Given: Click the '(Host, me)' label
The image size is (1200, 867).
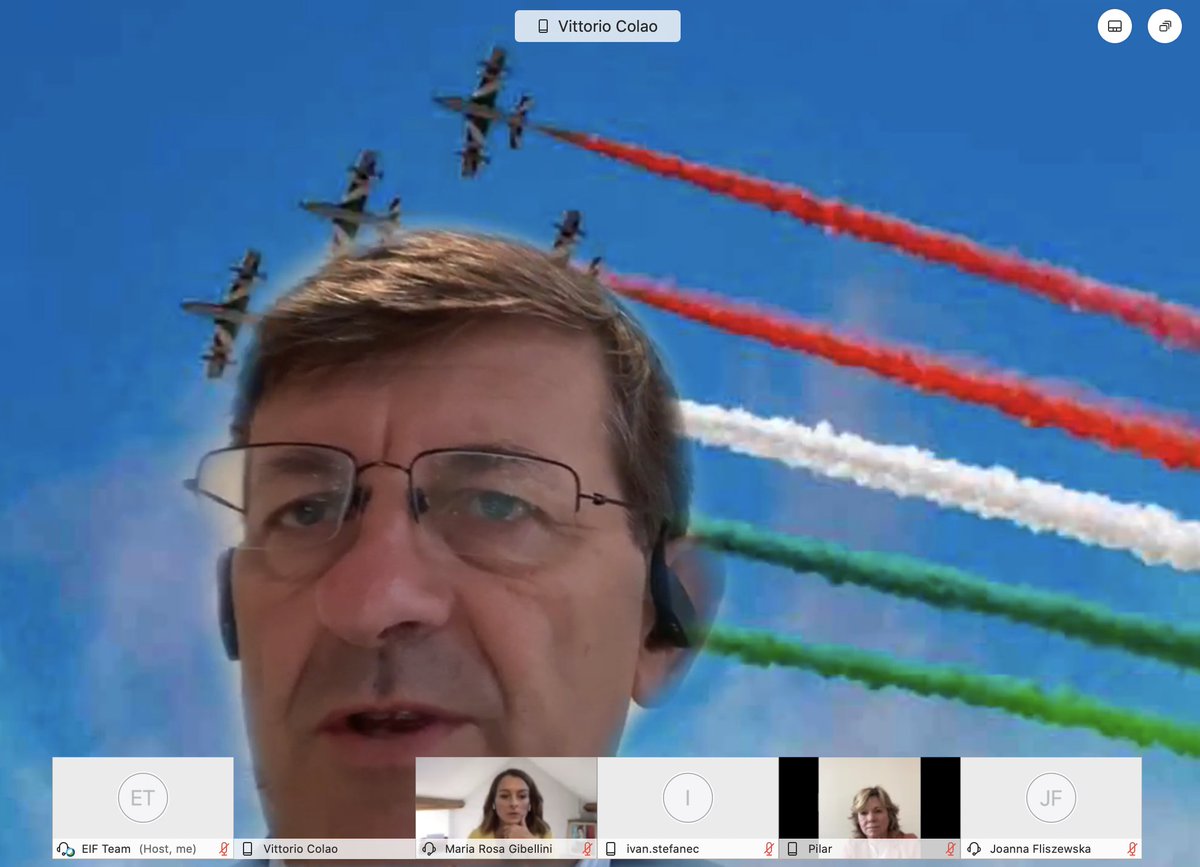Looking at the screenshot, I should pos(166,849).
